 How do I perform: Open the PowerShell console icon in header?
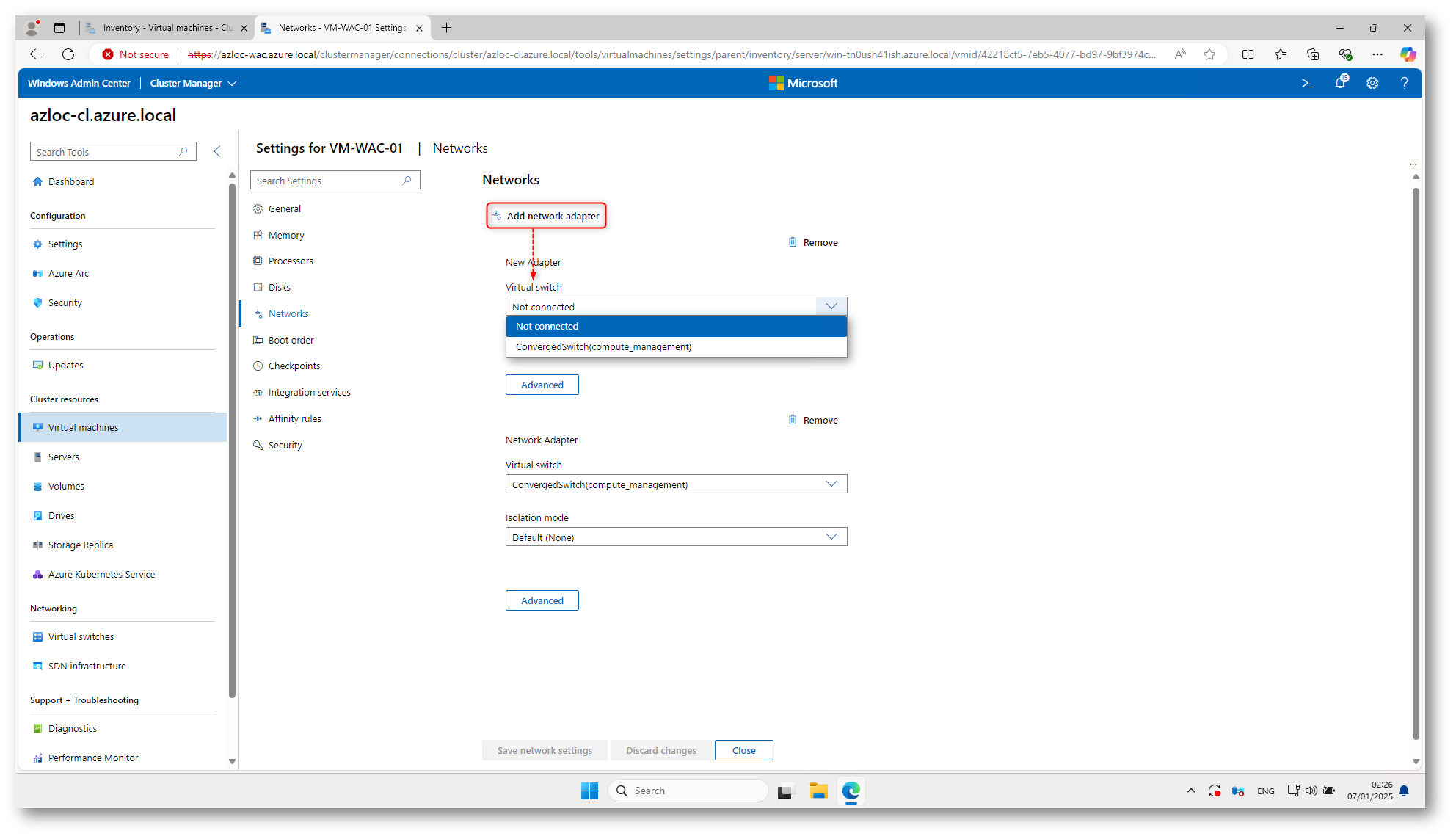pyautogui.click(x=1307, y=84)
